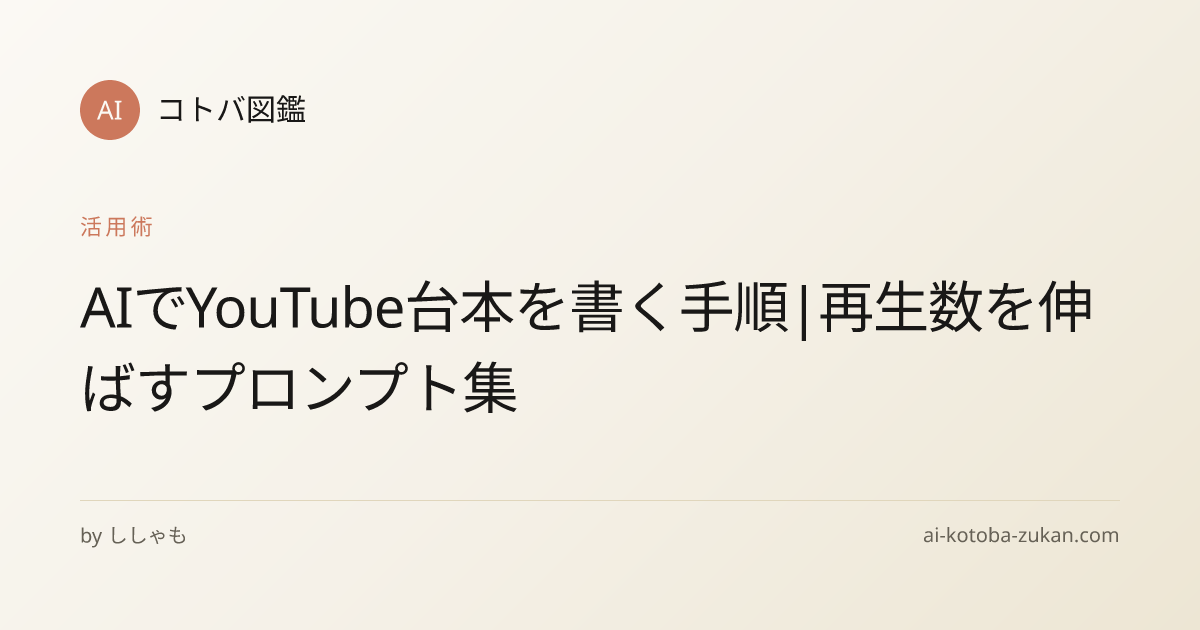Viewport: 1200px width, 630px height.
Task: Click the orange AI logo circle
Action: click(x=110, y=110)
